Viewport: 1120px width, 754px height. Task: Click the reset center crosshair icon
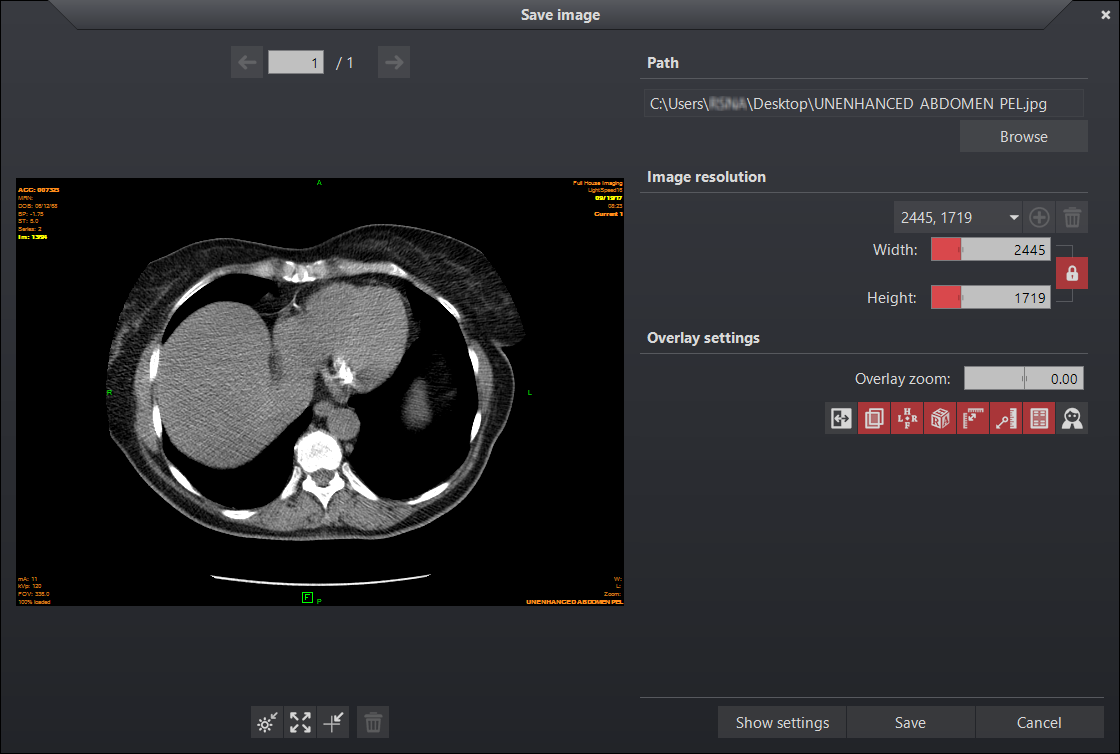(x=333, y=722)
